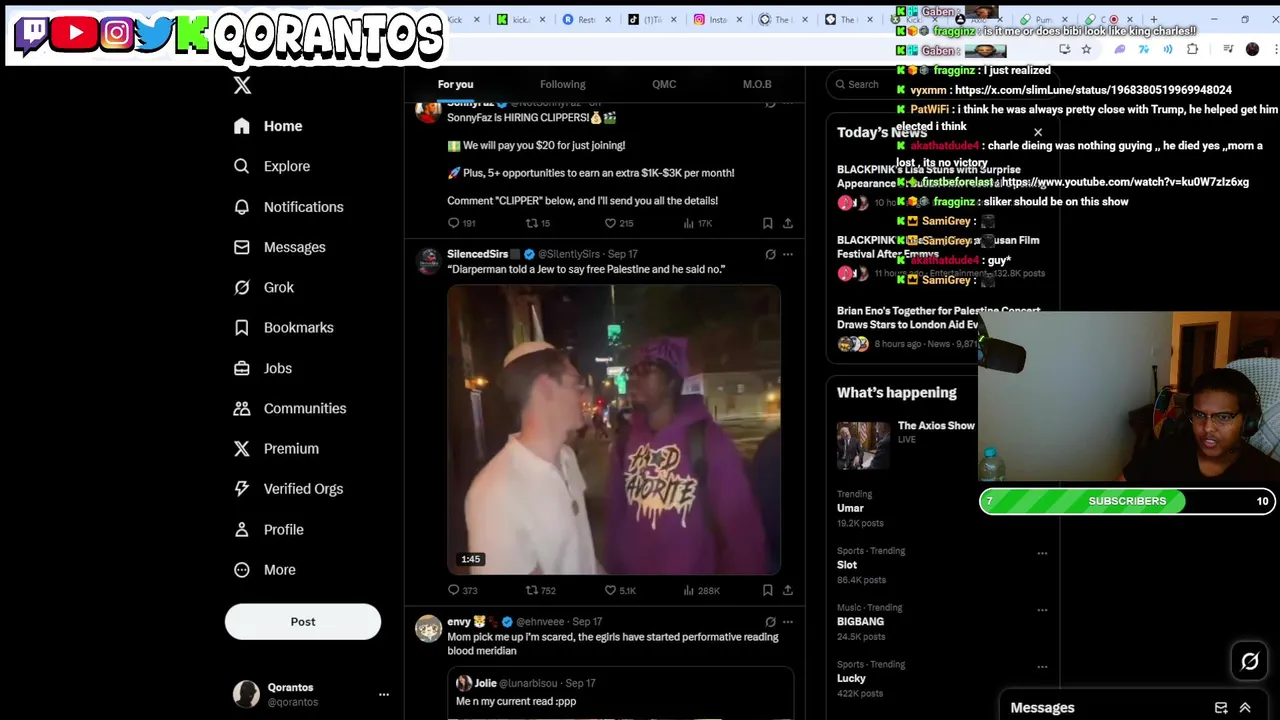1280x720 pixels.
Task: Play the 1:45 SilencedSirs video
Action: [x=614, y=430]
